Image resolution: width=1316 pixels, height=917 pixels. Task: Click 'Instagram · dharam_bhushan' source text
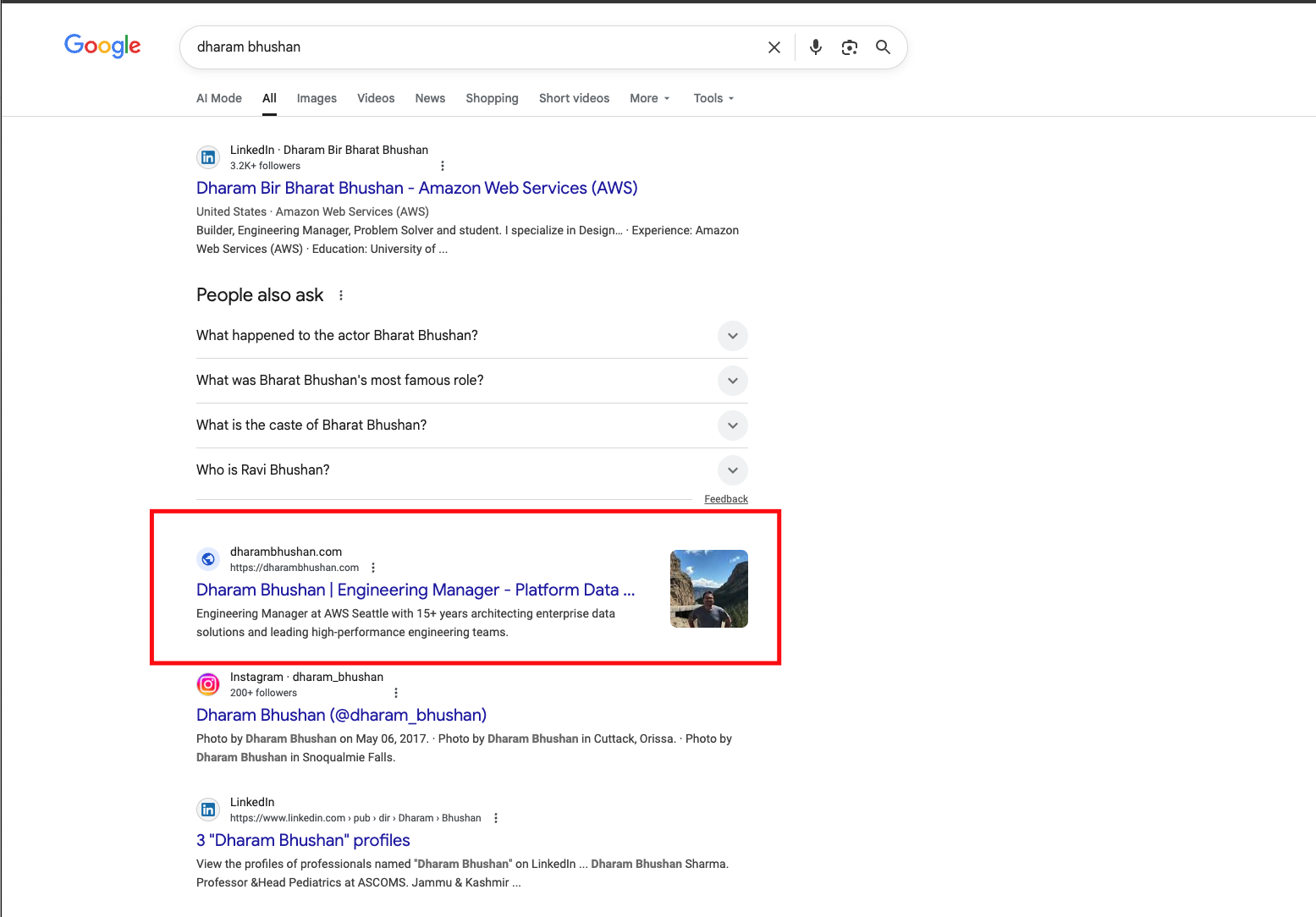[306, 677]
